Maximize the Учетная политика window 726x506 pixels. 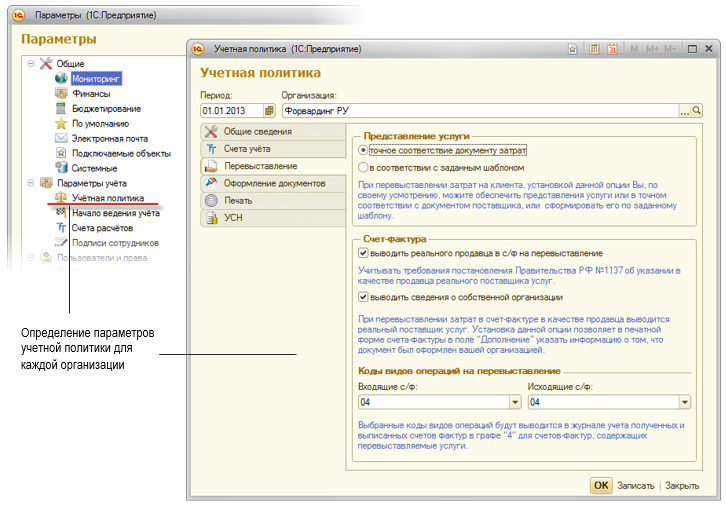tap(692, 49)
